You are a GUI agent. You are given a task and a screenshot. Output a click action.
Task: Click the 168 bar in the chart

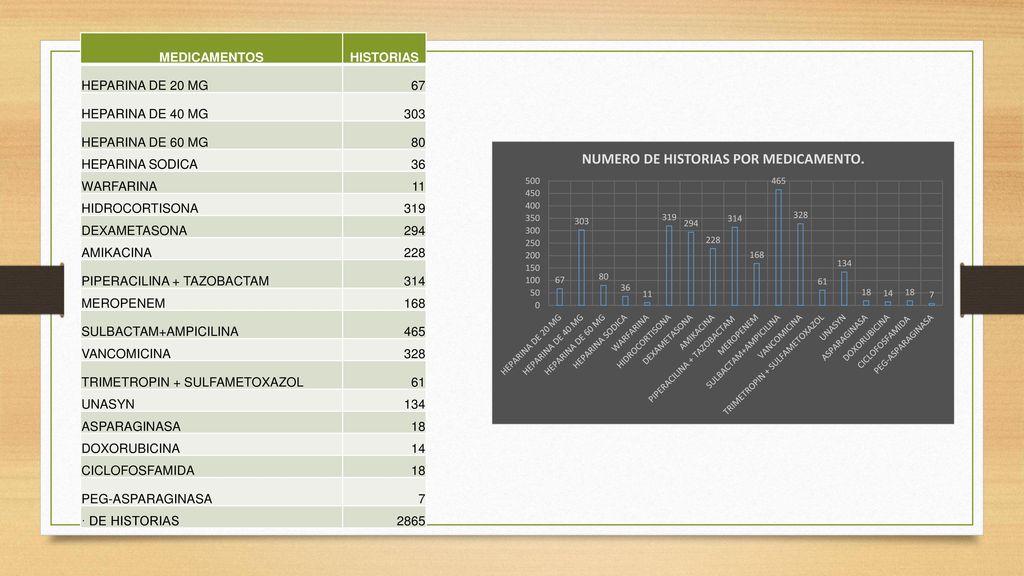click(x=756, y=285)
